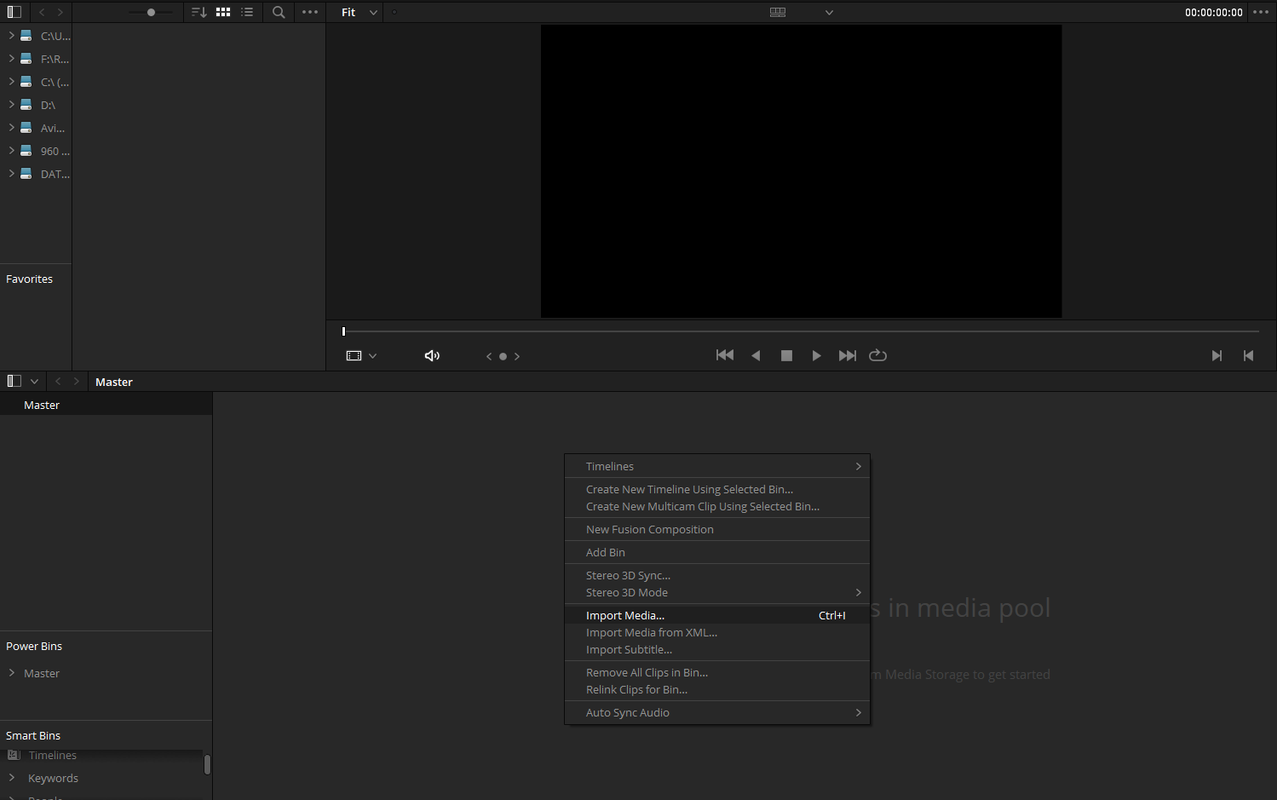The height and width of the screenshot is (800, 1277).
Task: Expand the DAT... drive entry
Action: pyautogui.click(x=11, y=173)
